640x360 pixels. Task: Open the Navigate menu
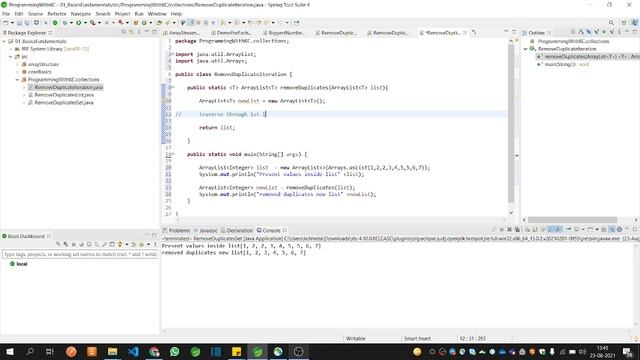coord(81,14)
